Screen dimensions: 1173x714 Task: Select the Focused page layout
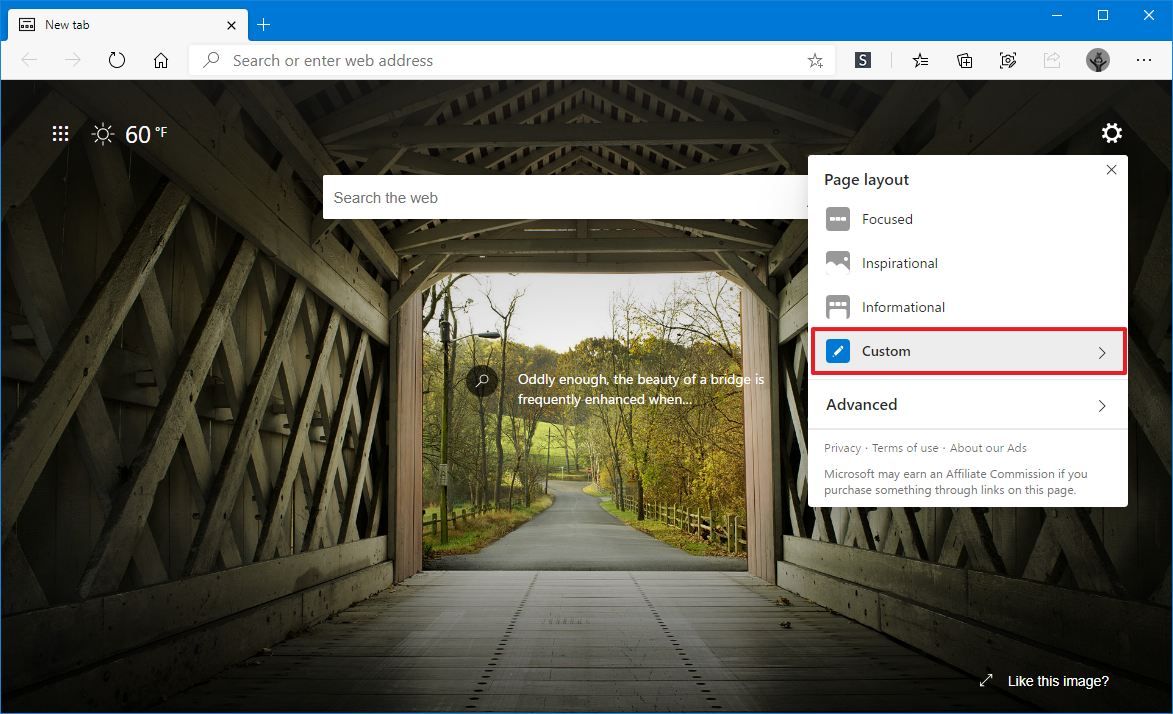pos(886,219)
